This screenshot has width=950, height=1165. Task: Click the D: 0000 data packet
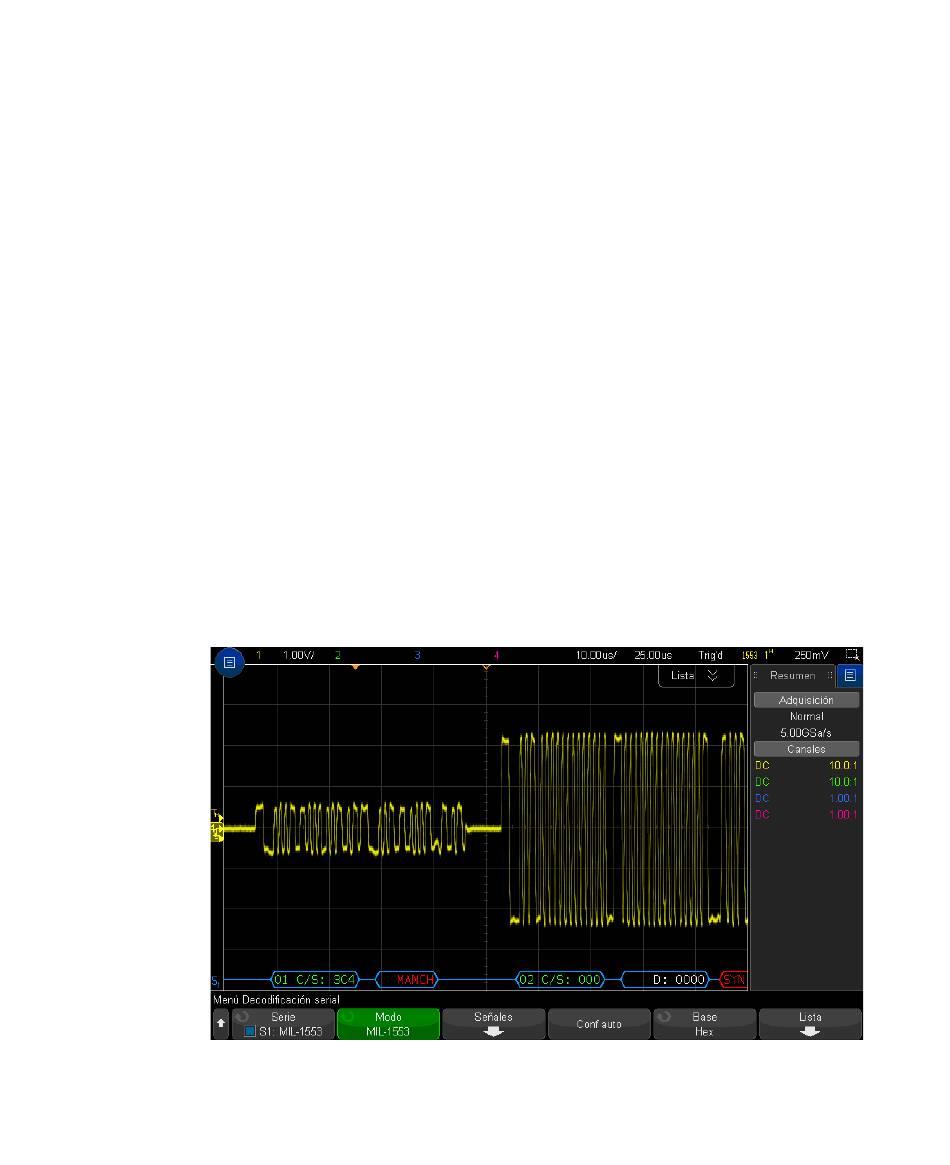pos(665,979)
